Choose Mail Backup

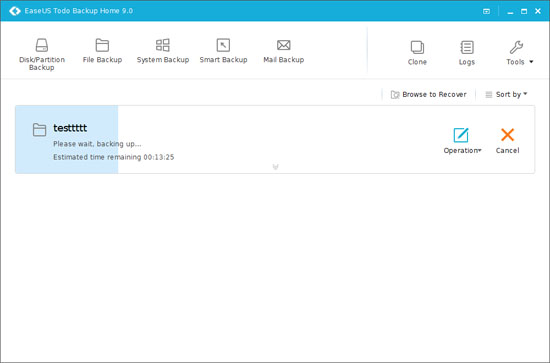coord(283,51)
